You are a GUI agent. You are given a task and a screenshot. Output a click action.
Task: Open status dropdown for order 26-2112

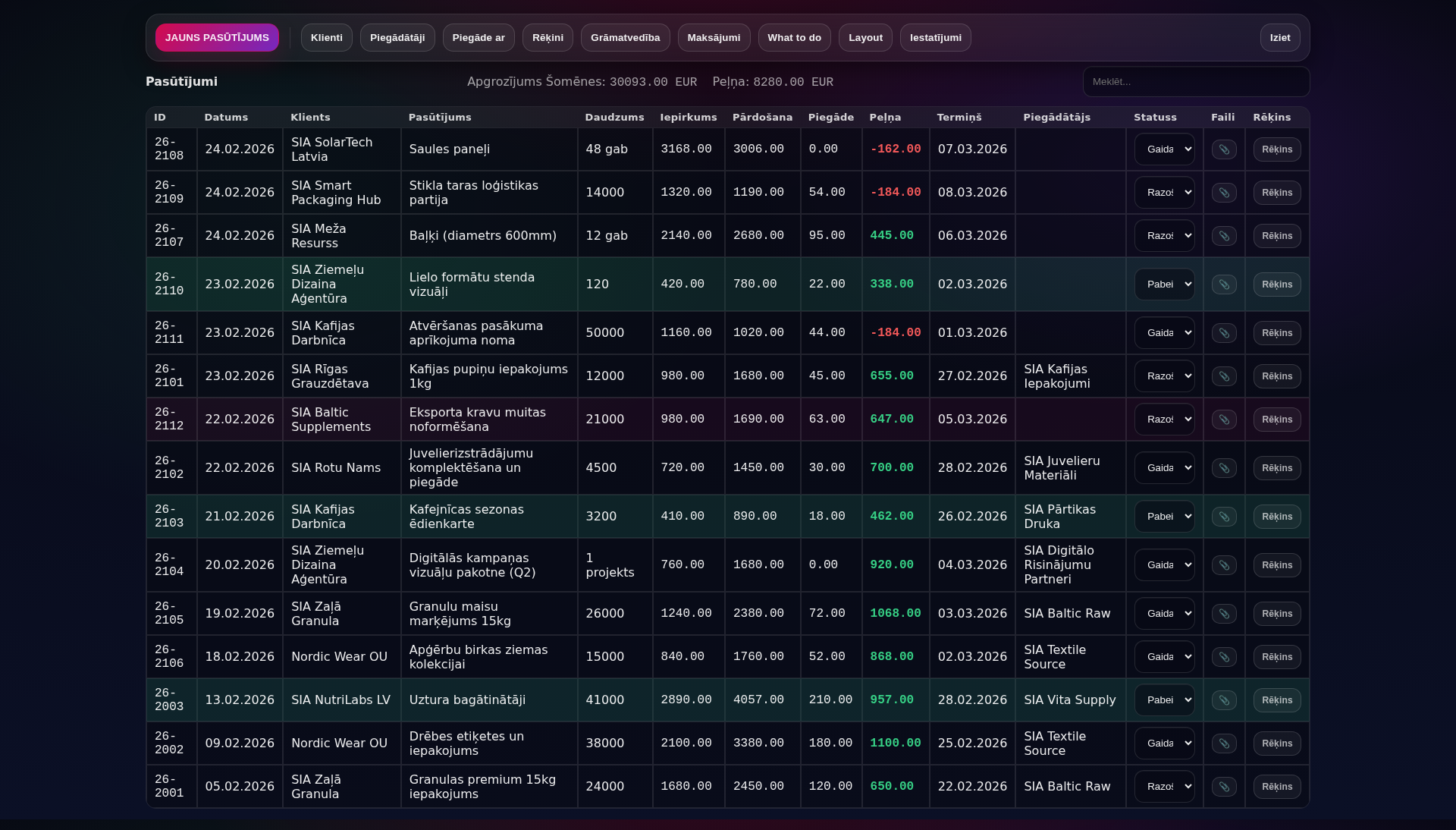(x=1164, y=420)
